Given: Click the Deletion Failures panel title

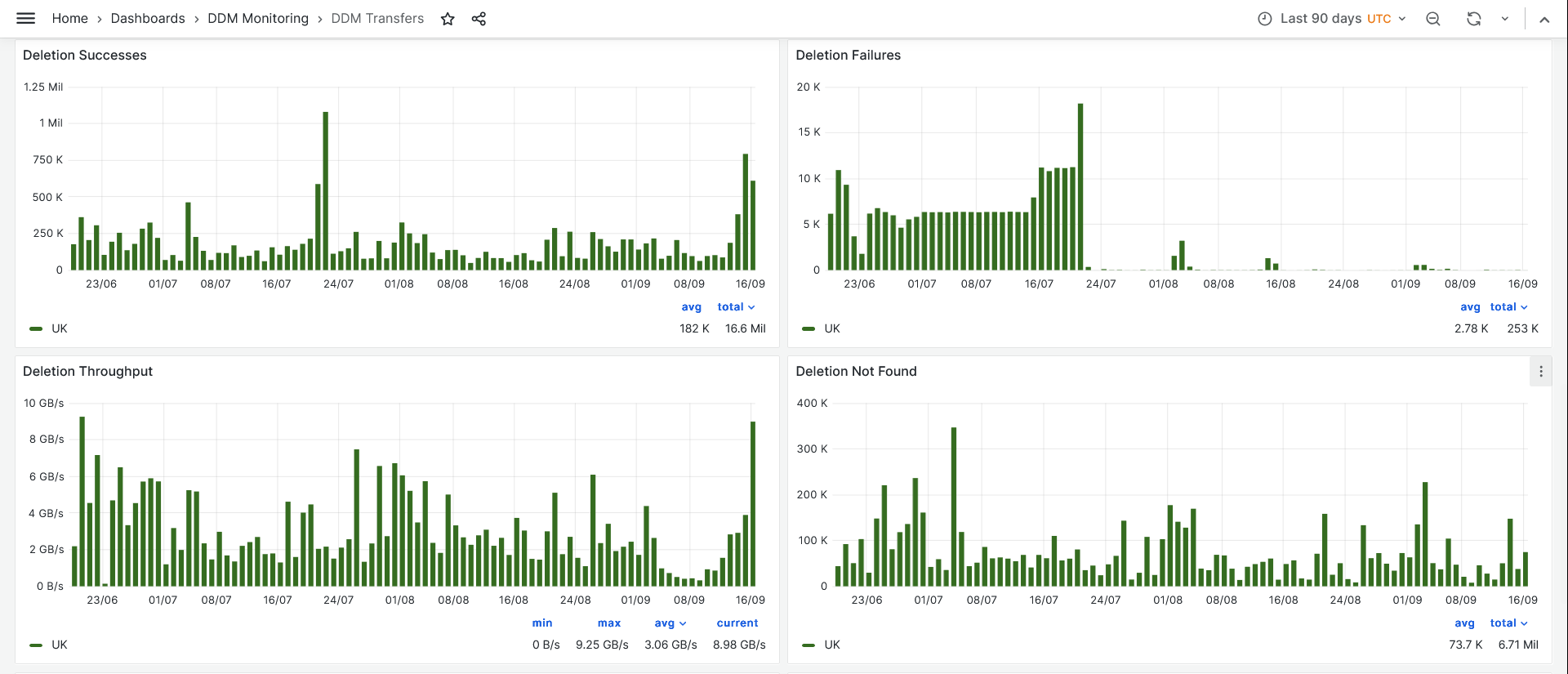Looking at the screenshot, I should [x=848, y=55].
